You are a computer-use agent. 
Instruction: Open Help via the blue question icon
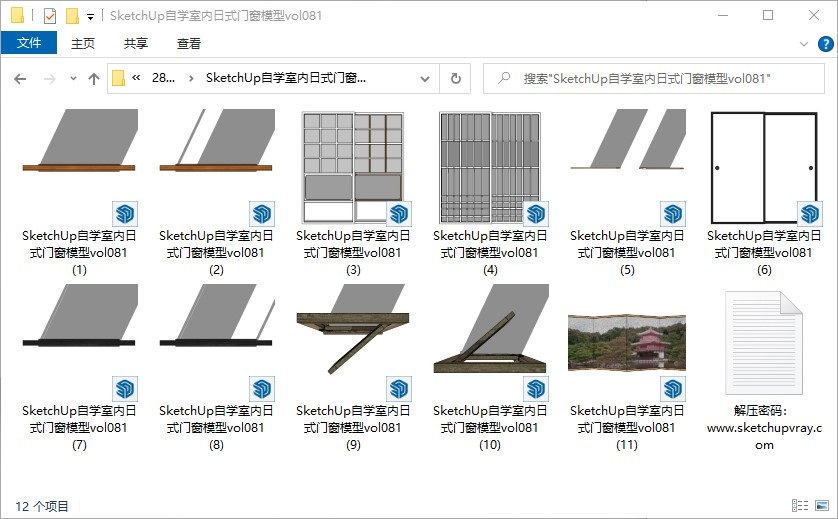tap(826, 44)
